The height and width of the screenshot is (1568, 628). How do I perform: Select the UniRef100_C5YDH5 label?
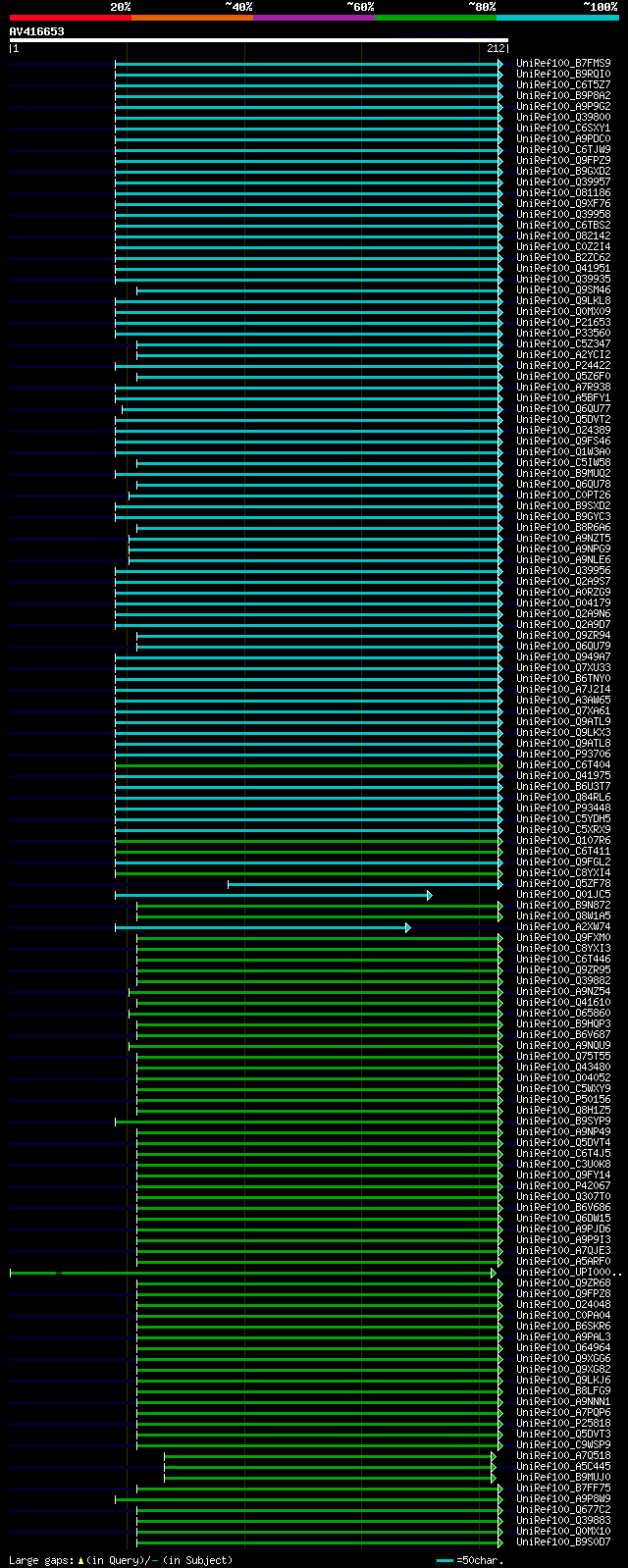563,818
